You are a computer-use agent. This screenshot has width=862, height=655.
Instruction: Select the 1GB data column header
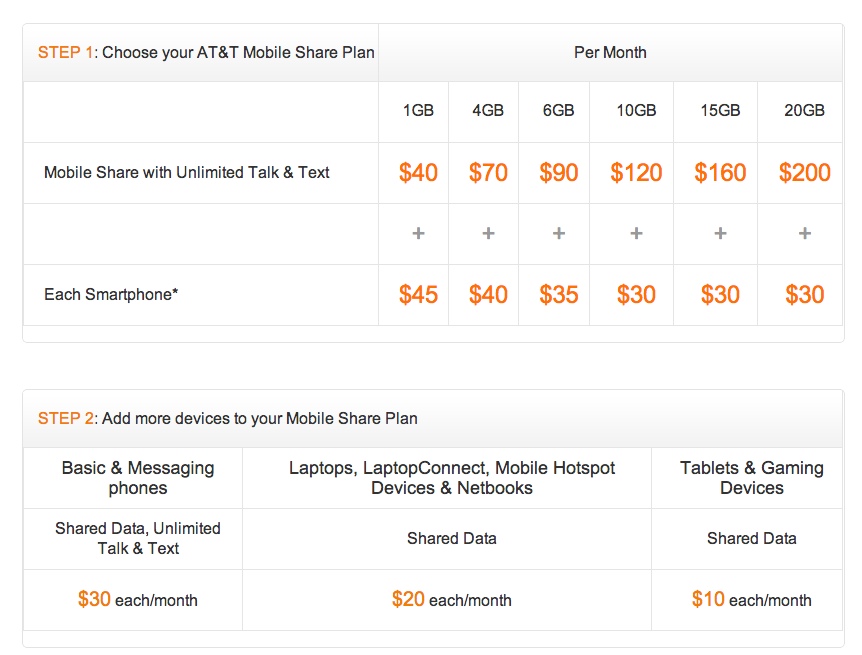418,111
